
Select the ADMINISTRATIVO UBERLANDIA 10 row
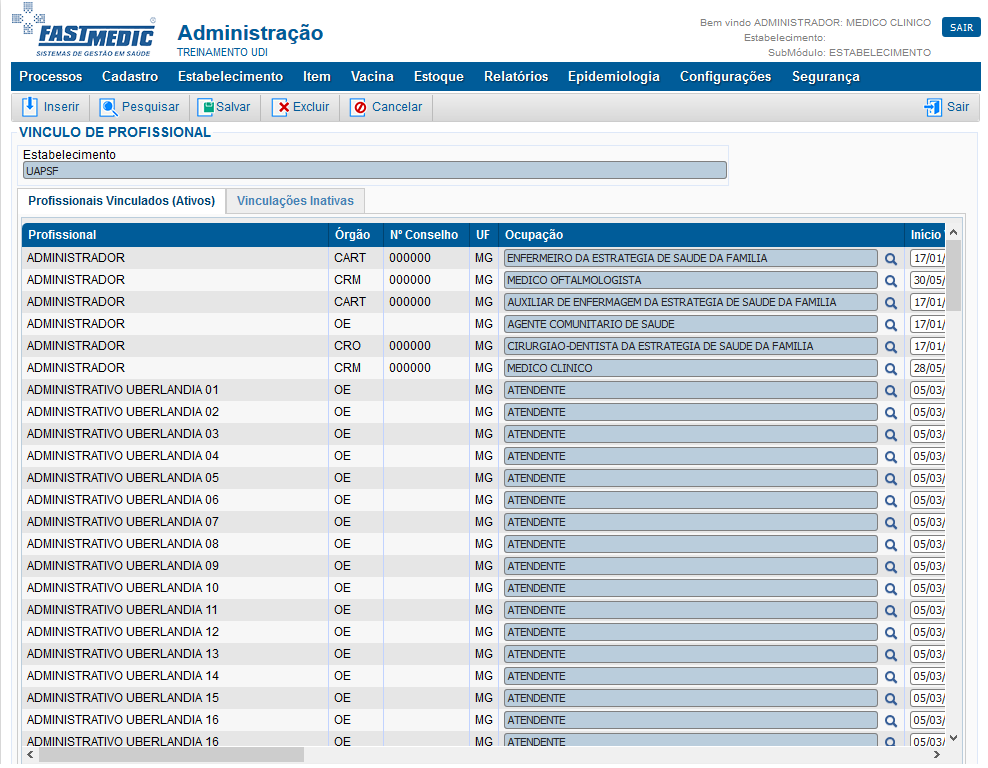[484, 588]
